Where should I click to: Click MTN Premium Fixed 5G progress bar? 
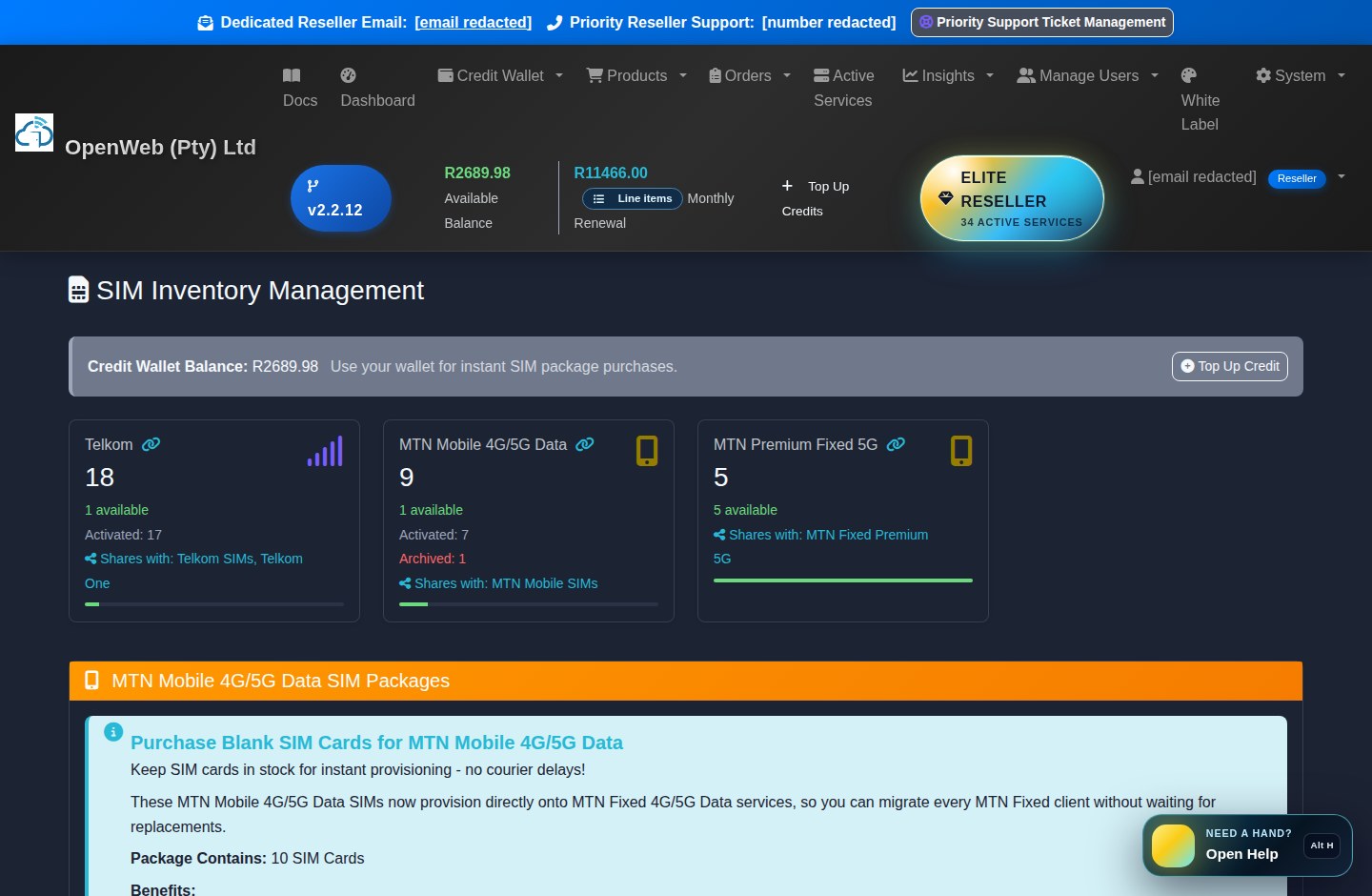[x=843, y=580]
